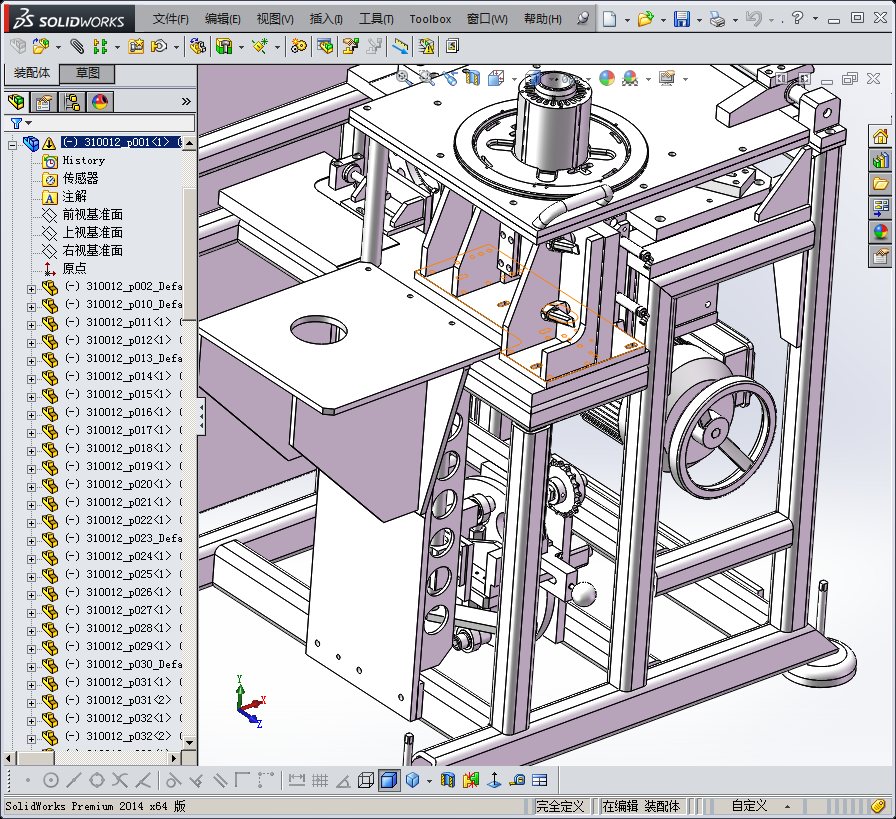This screenshot has height=819, width=896.
Task: Open the View Palette task pane tab
Action: (x=880, y=208)
